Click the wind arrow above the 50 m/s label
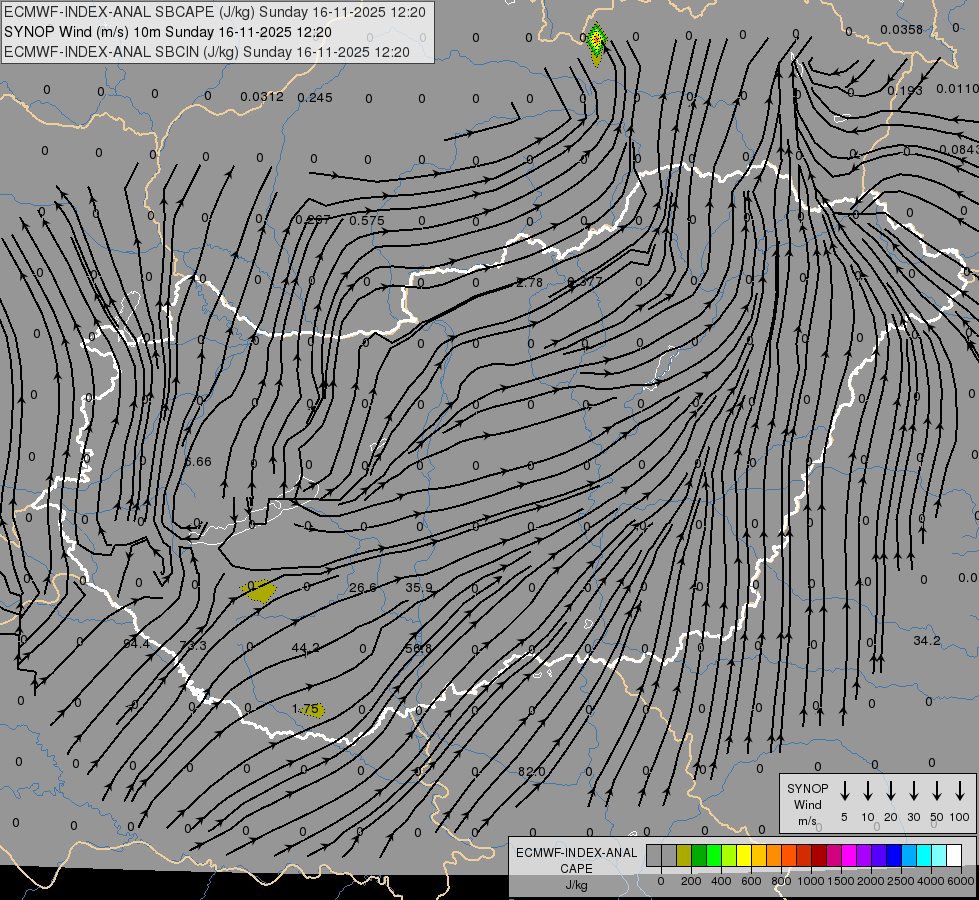979x900 pixels. pyautogui.click(x=937, y=791)
